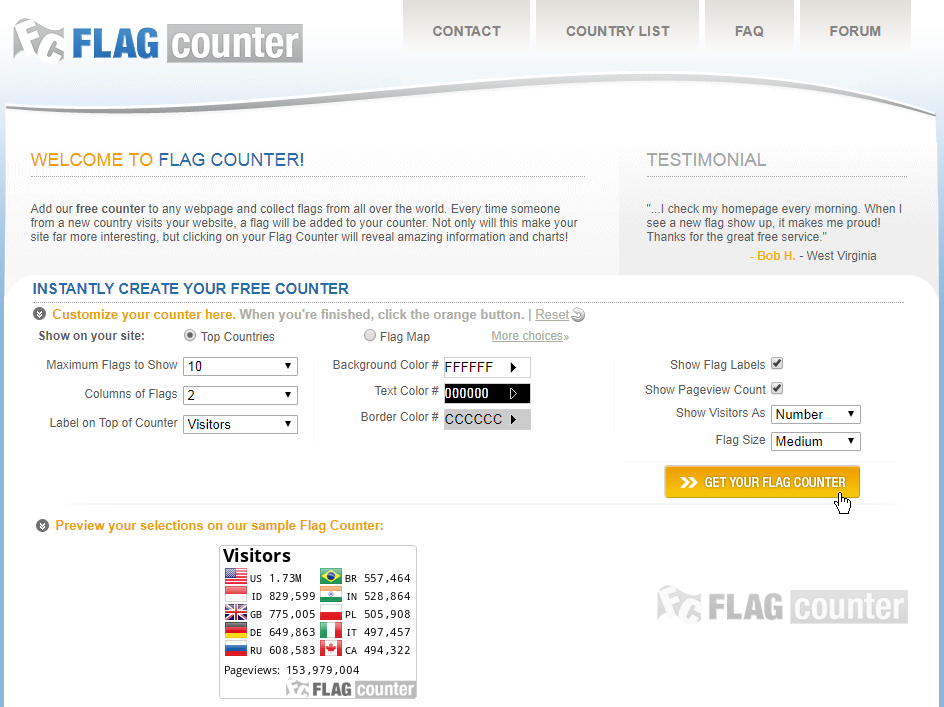Screen dimensions: 944x707
Task: Click the Background Color FFFFFF swatch field
Action: (x=487, y=367)
